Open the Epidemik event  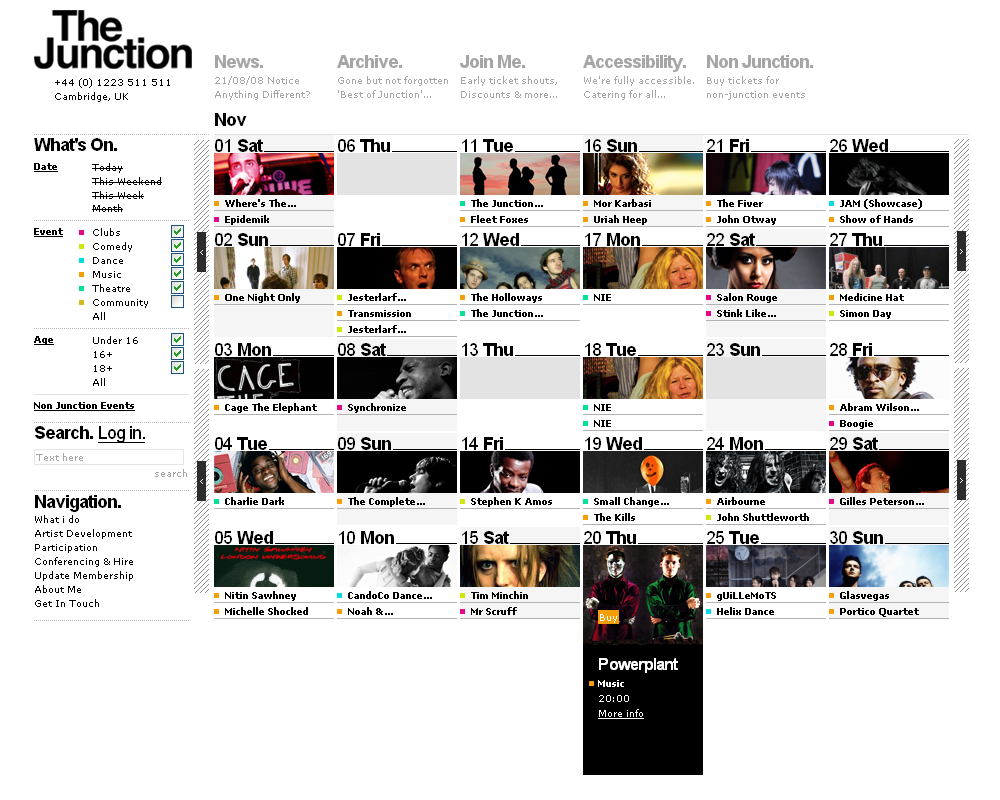coord(247,219)
